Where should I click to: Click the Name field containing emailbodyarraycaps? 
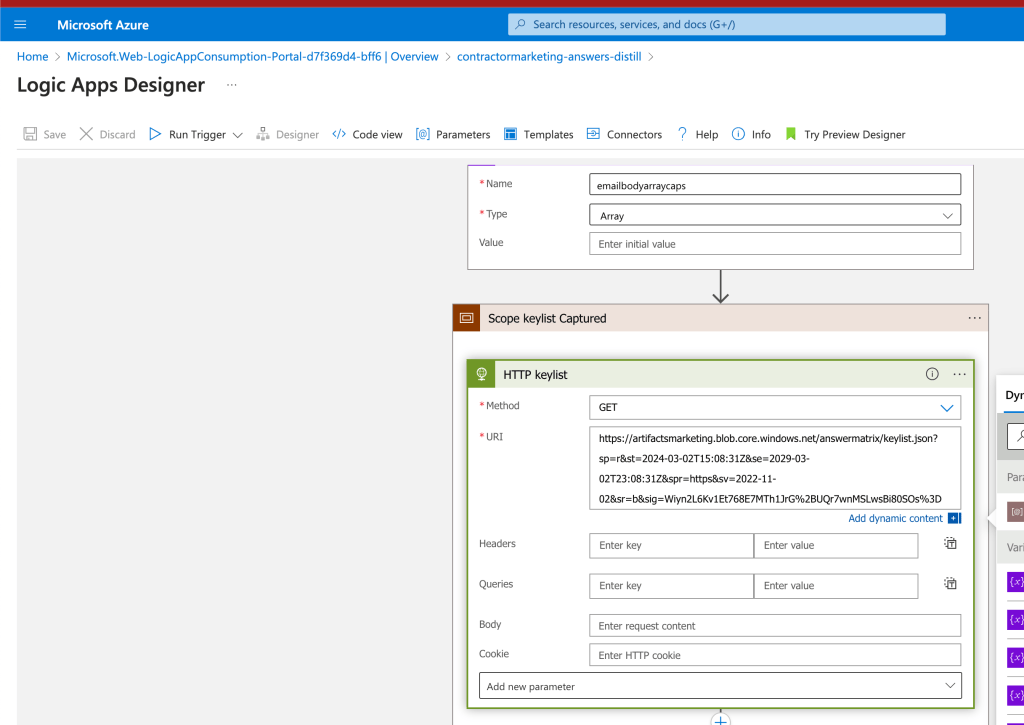(x=775, y=185)
